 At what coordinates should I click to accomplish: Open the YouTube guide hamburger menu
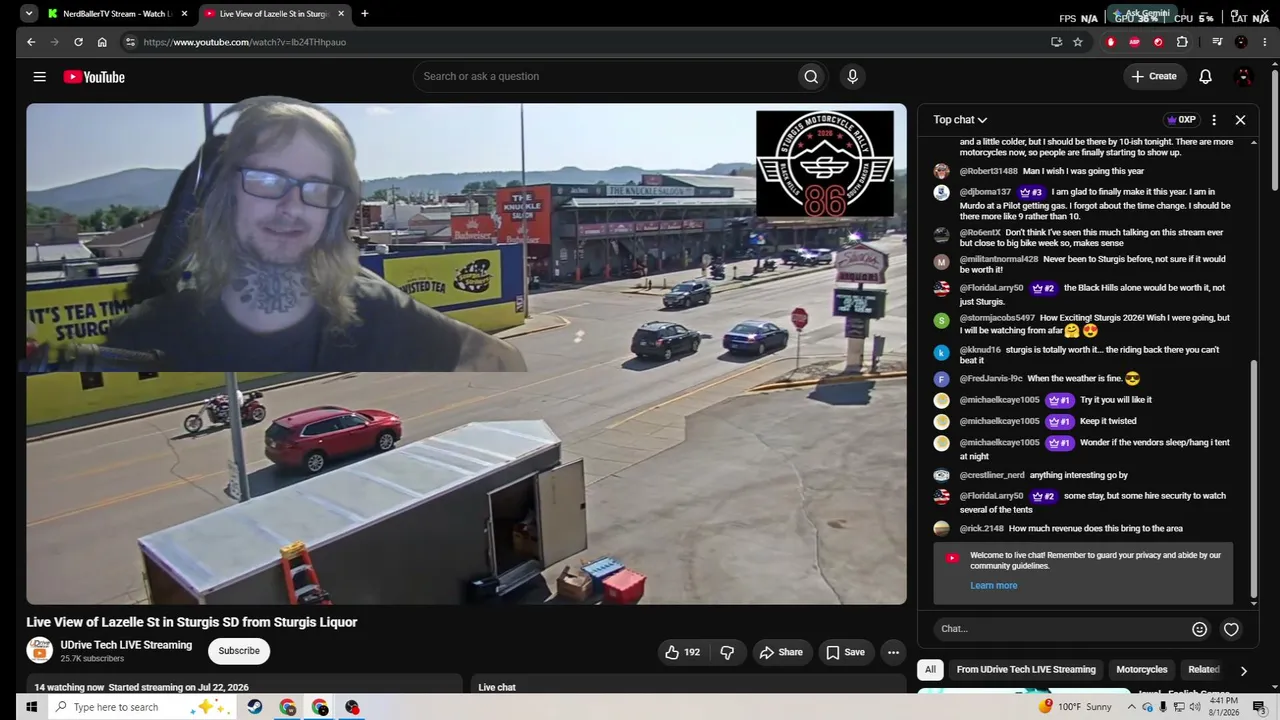click(x=39, y=77)
